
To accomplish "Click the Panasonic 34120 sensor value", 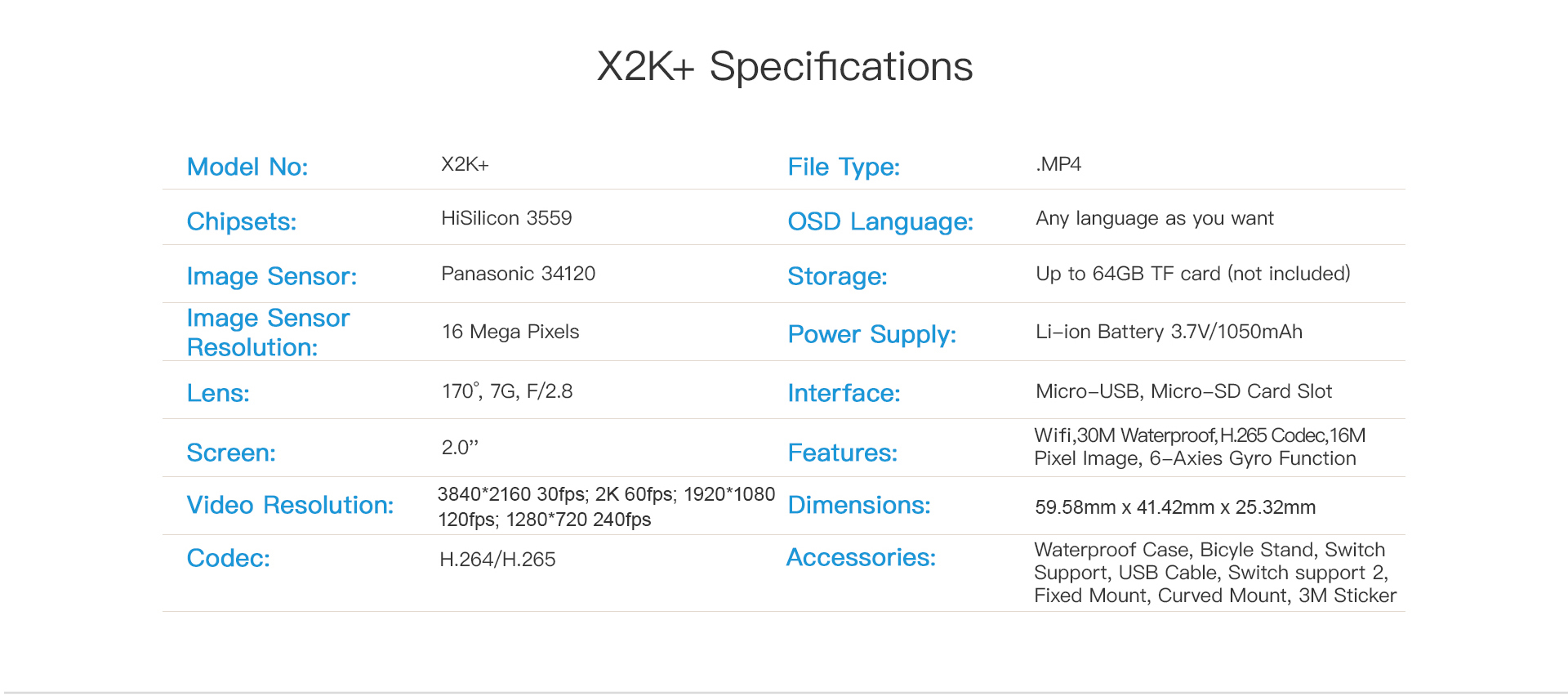I will [x=518, y=274].
